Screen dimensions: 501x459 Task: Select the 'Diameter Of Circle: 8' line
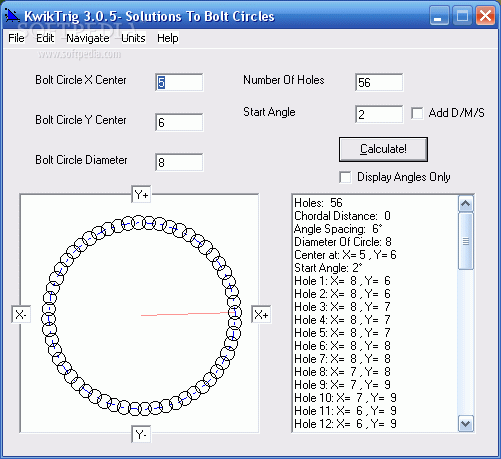pyautogui.click(x=343, y=242)
